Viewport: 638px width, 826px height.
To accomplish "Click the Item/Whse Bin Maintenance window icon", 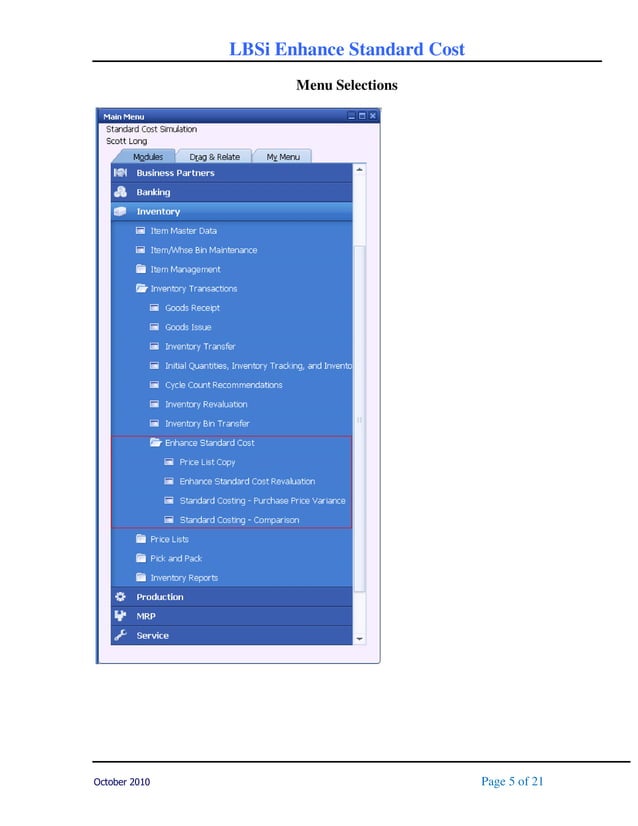I will pyautogui.click(x=140, y=250).
